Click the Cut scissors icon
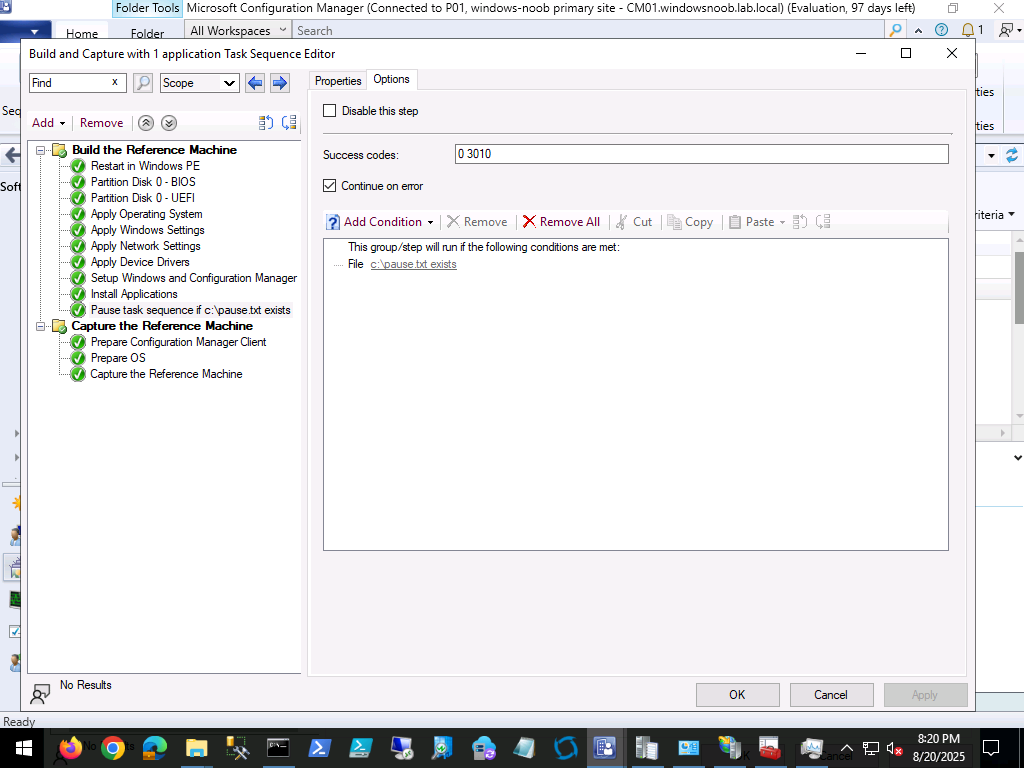Viewport: 1024px width, 768px height. [x=621, y=222]
